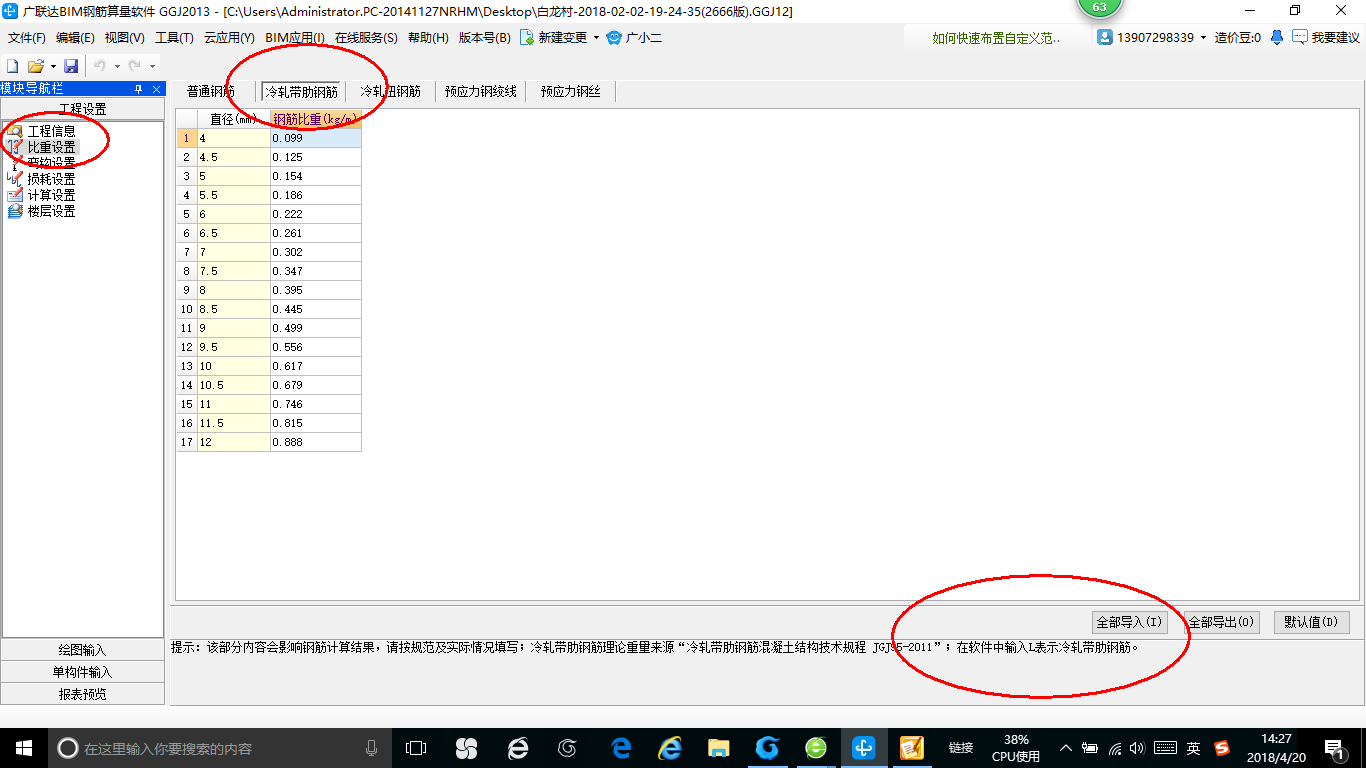Viewport: 1366px width, 768px height.
Task: Expand the 新建变更 dropdown arrow
Action: tap(596, 38)
